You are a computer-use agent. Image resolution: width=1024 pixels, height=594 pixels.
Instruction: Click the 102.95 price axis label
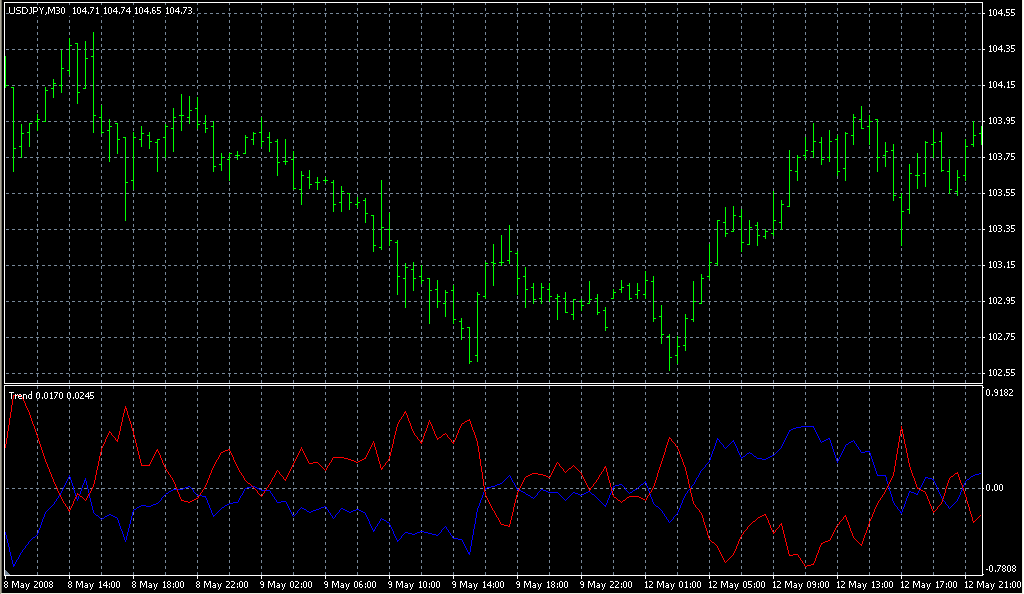[1002, 301]
